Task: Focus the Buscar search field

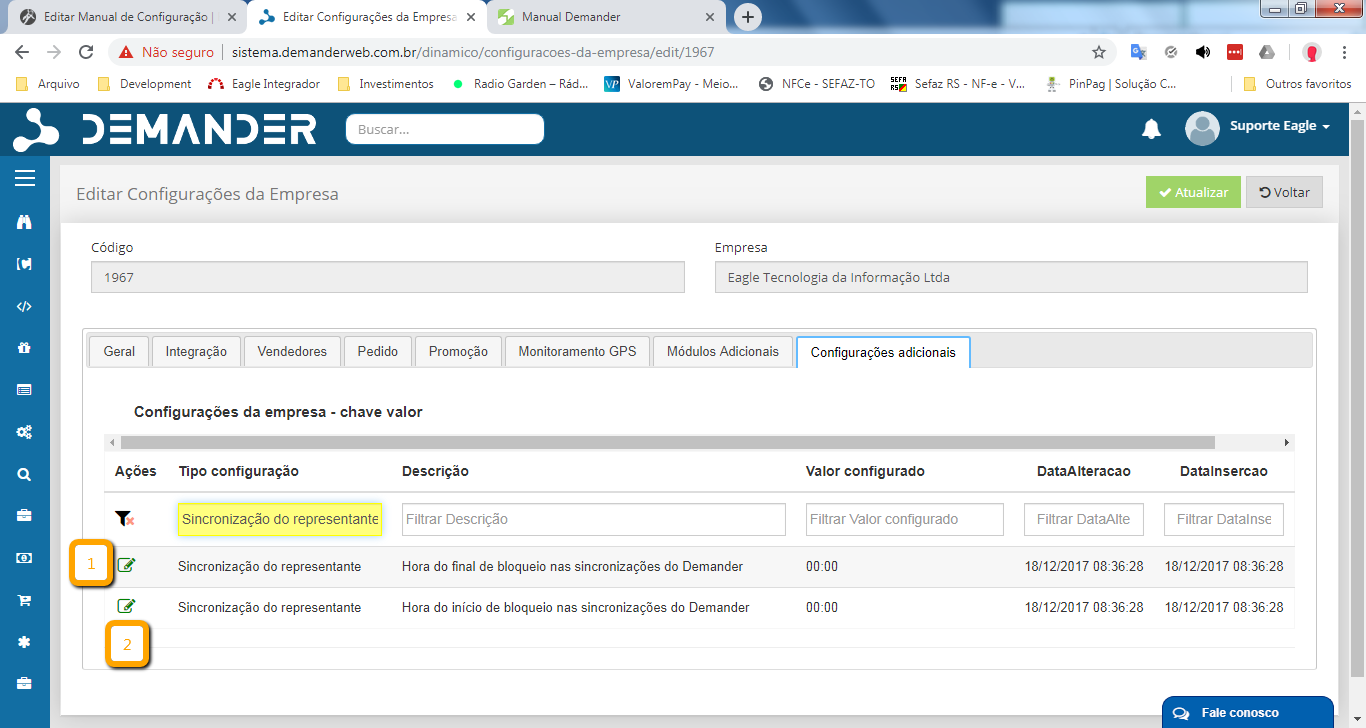Action: point(445,129)
